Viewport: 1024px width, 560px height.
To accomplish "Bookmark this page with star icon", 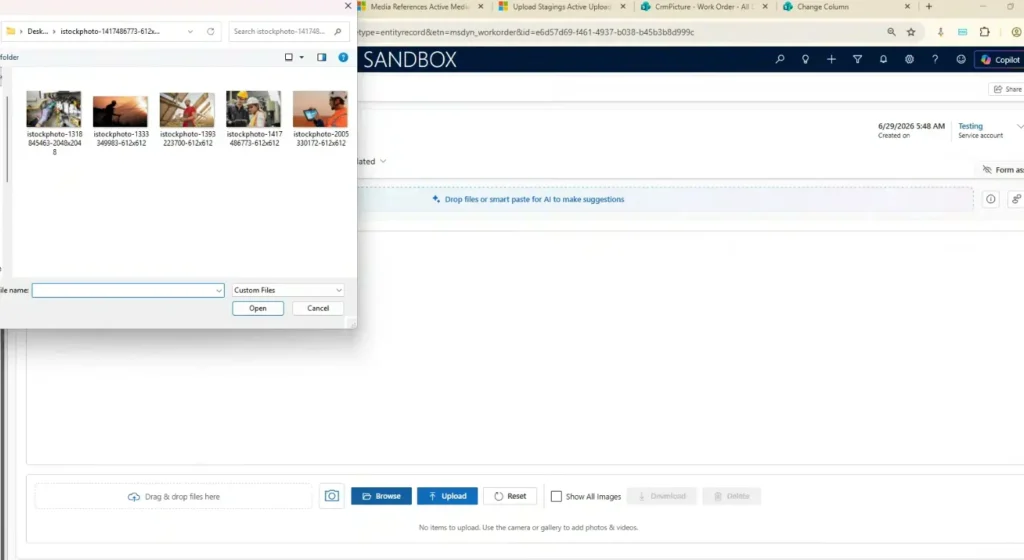I will (x=911, y=32).
